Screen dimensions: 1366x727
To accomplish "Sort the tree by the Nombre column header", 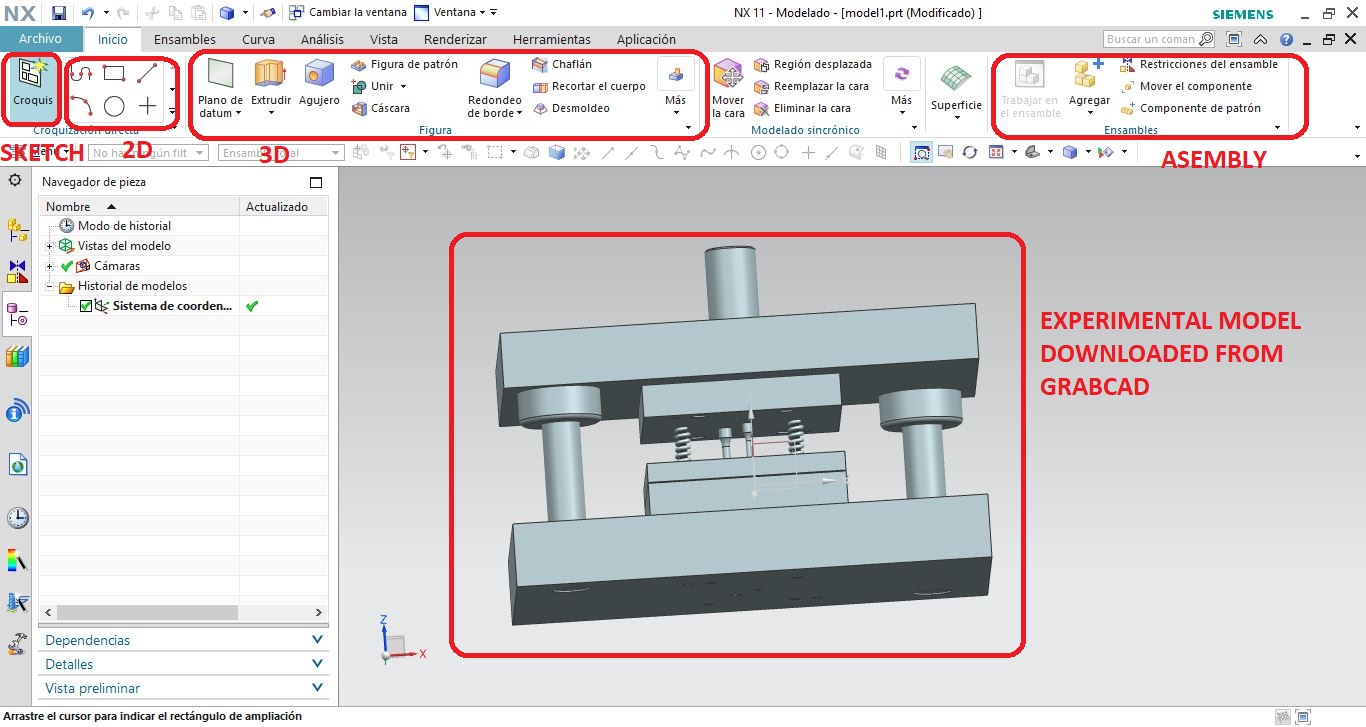I will 140,206.
